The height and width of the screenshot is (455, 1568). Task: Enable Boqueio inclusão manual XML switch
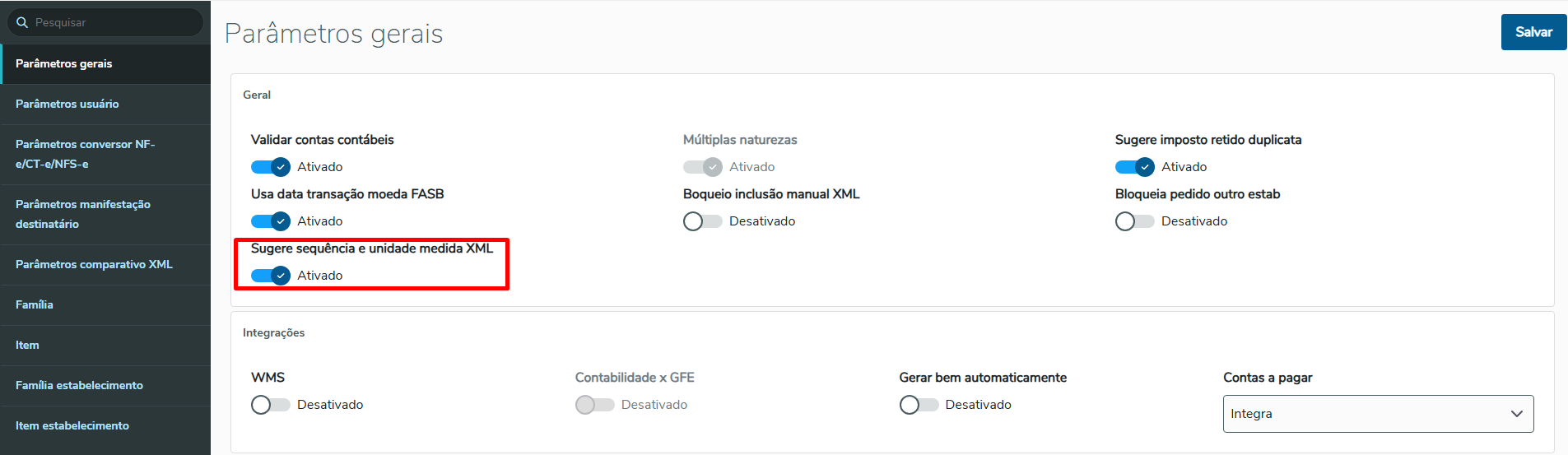[x=702, y=221]
